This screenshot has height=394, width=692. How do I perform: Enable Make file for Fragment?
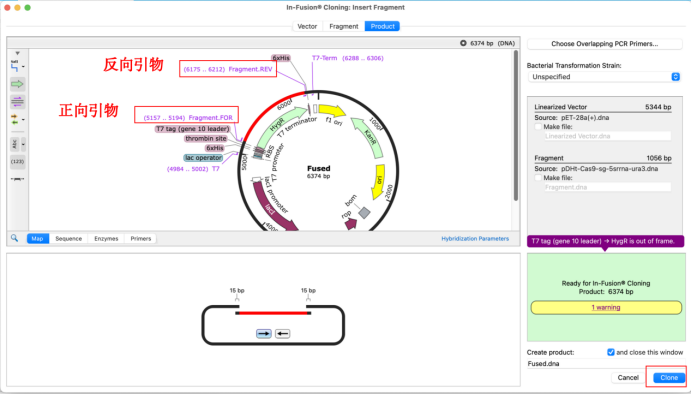[538, 178]
